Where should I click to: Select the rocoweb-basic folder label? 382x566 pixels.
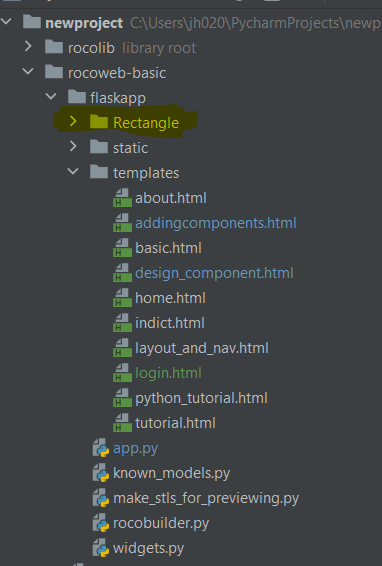(x=117, y=73)
